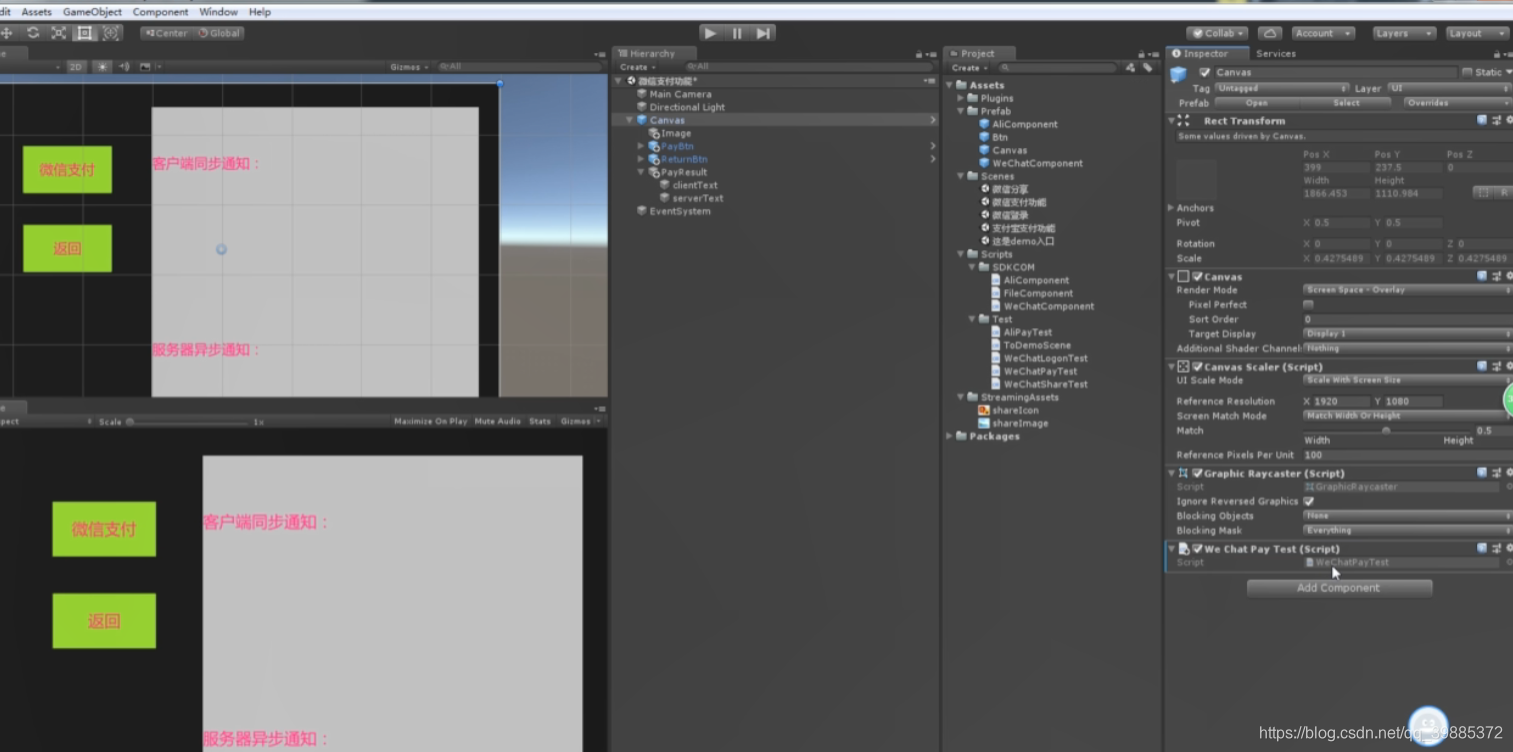1513x752 pixels.
Task: Expand the Anchors section
Action: (1171, 208)
